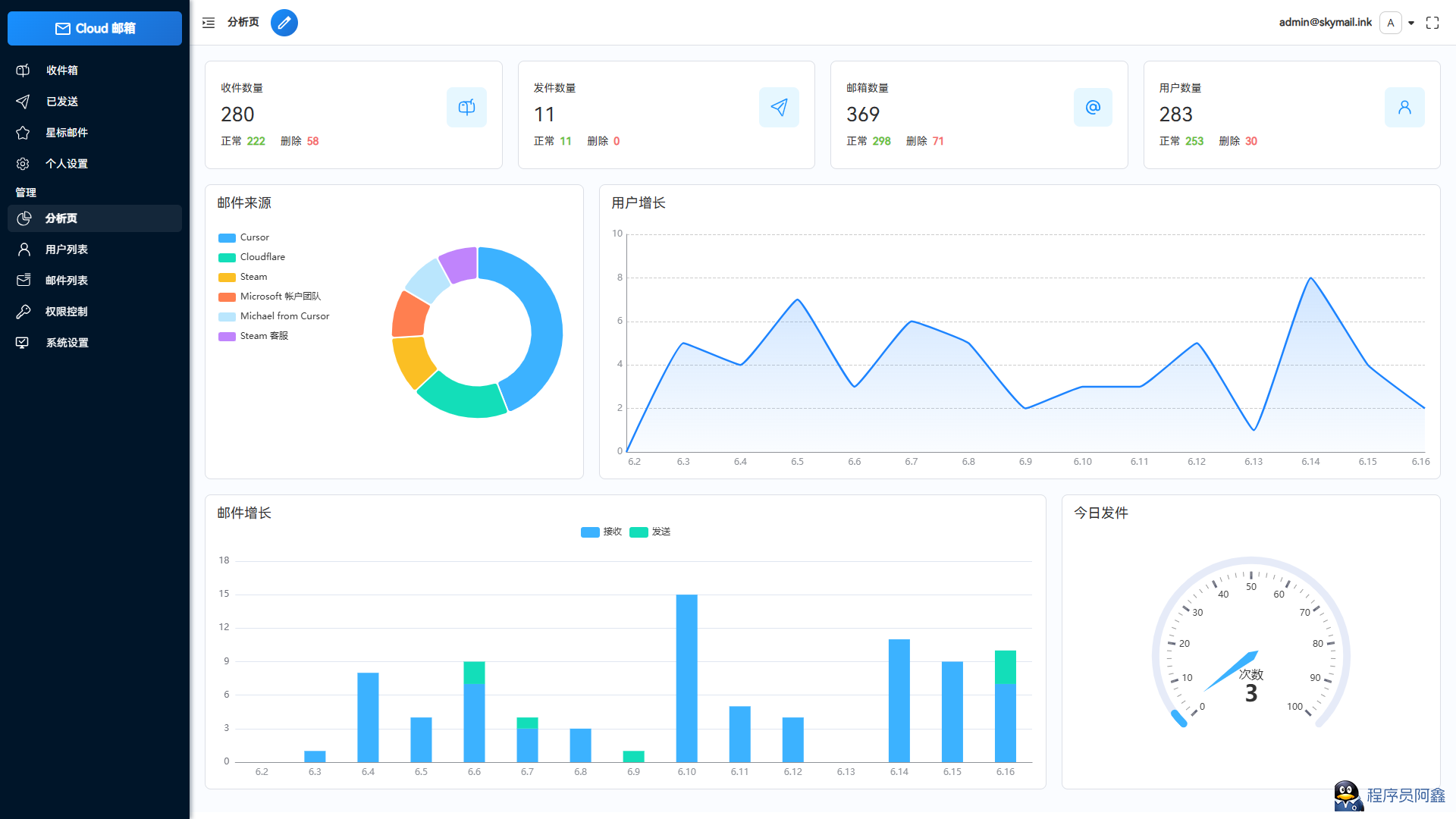Click the @ icon in 邮箱数量 card
This screenshot has height=819, width=1456.
click(1093, 108)
